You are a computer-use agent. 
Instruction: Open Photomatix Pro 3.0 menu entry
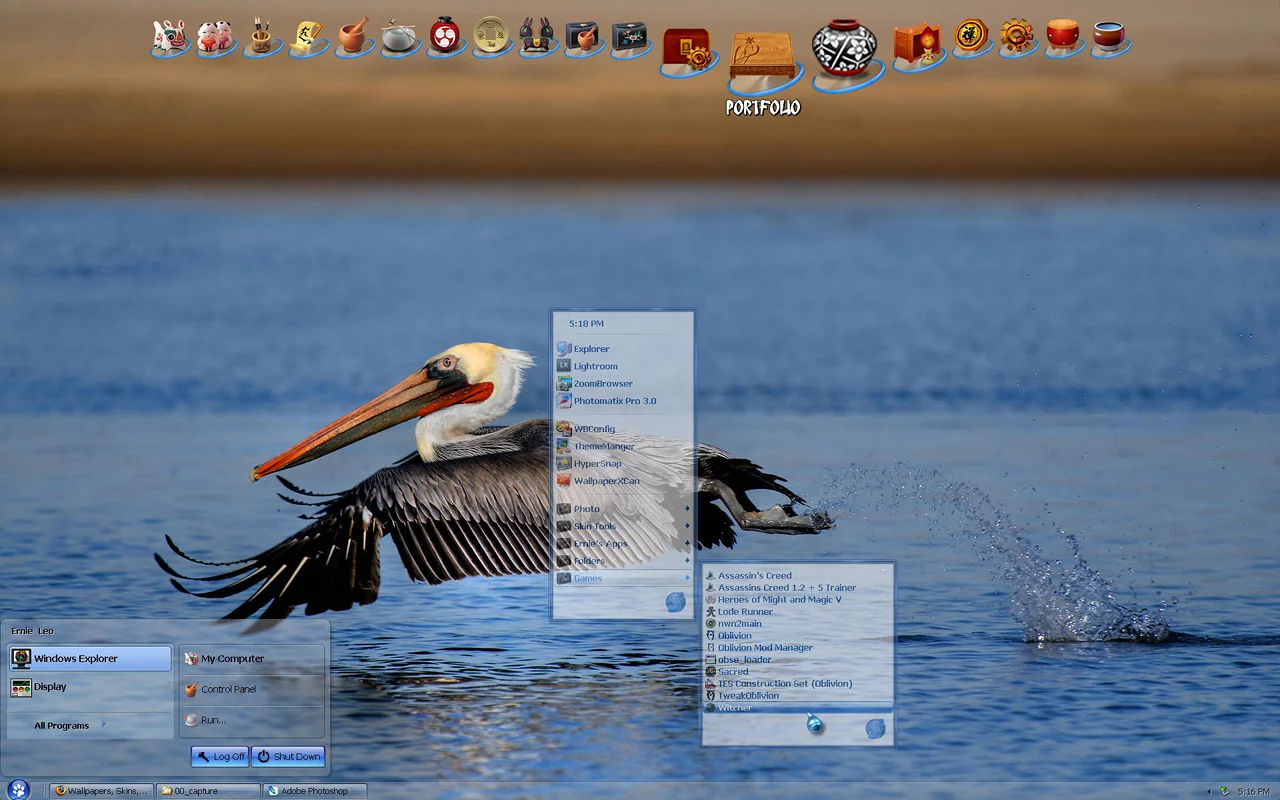(614, 401)
